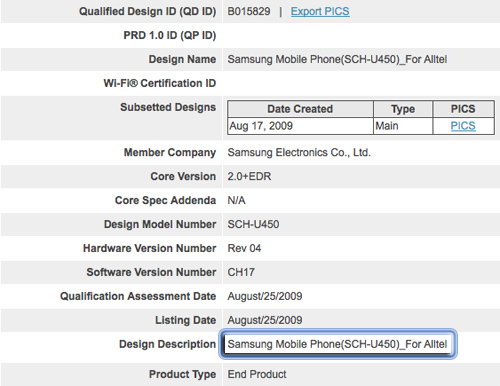Click the Qualification Assessment Date value

265,296
